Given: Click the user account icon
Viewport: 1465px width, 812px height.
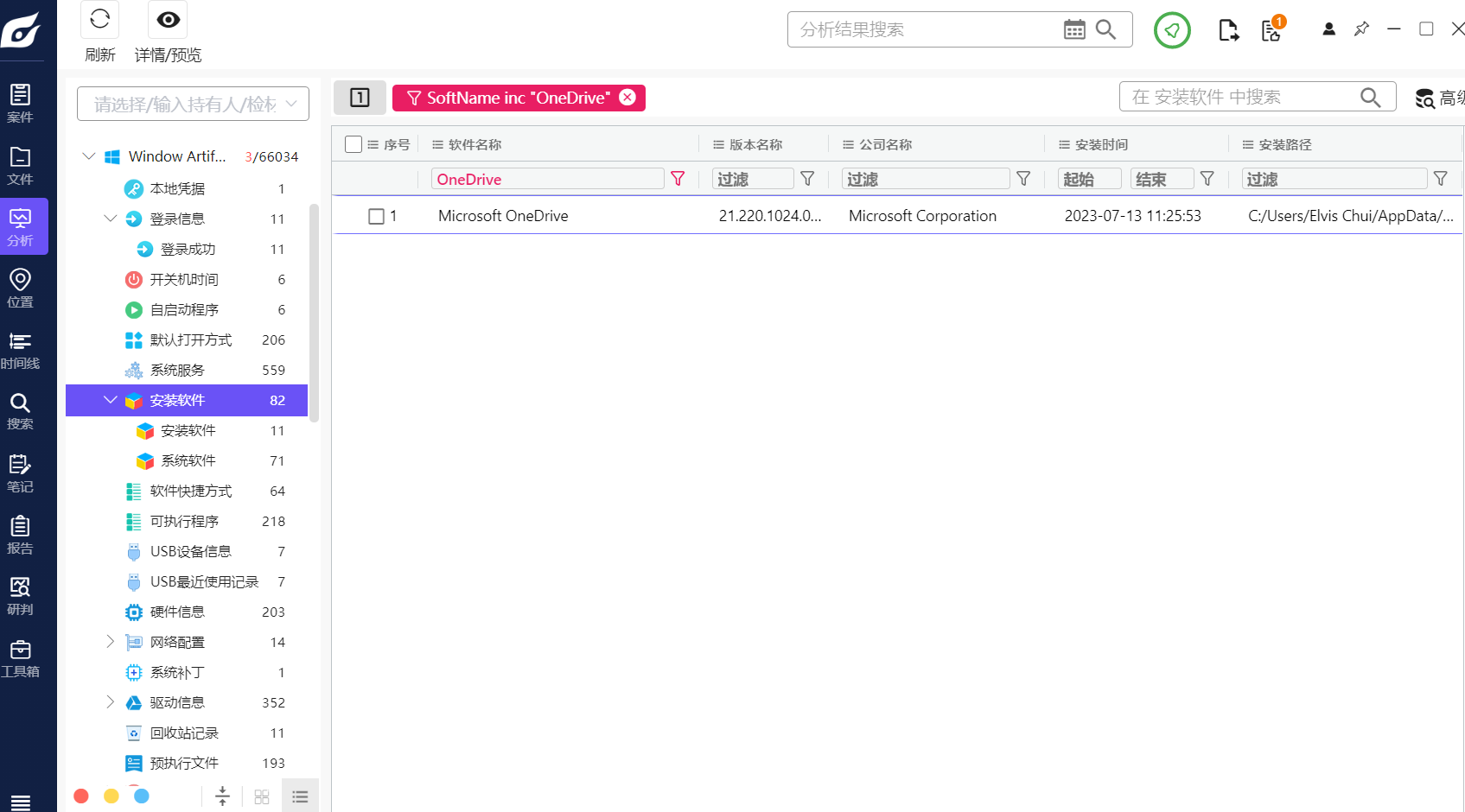Looking at the screenshot, I should point(1329,29).
